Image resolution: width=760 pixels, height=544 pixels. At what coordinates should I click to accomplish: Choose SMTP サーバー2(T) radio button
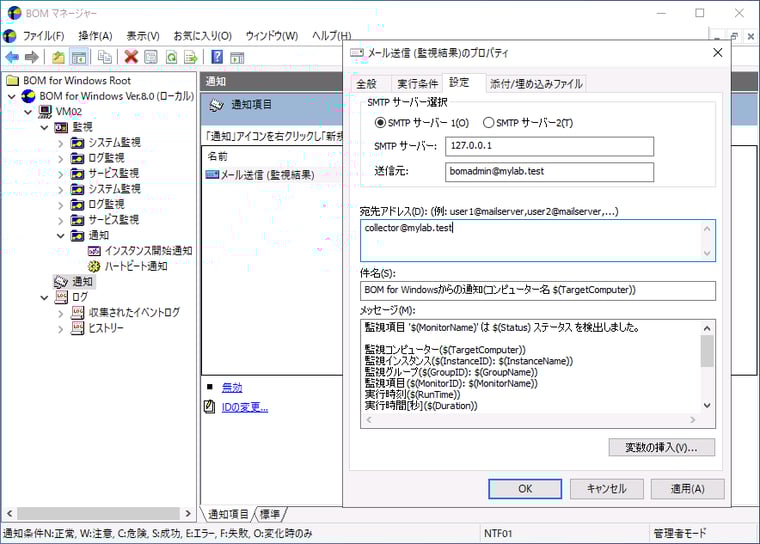[489, 123]
